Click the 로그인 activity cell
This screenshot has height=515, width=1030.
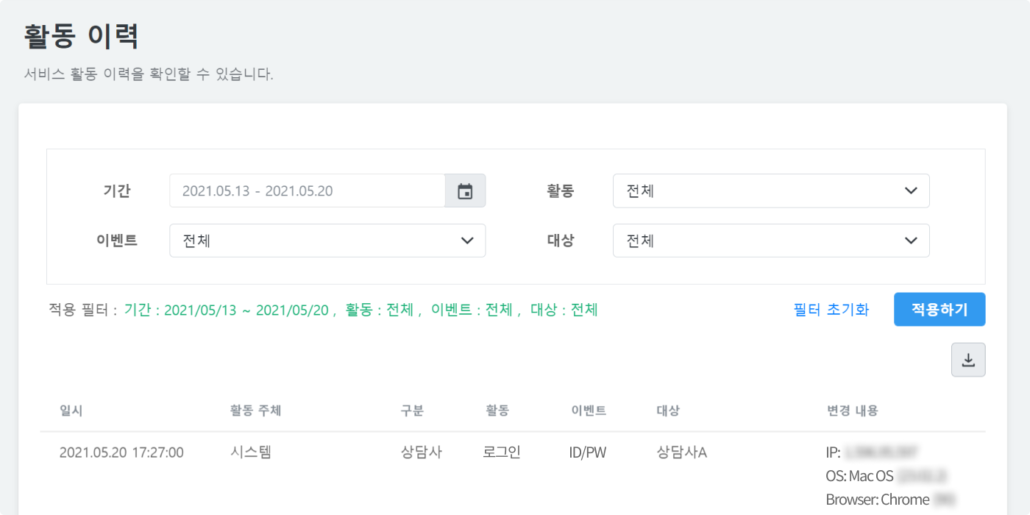tap(503, 453)
